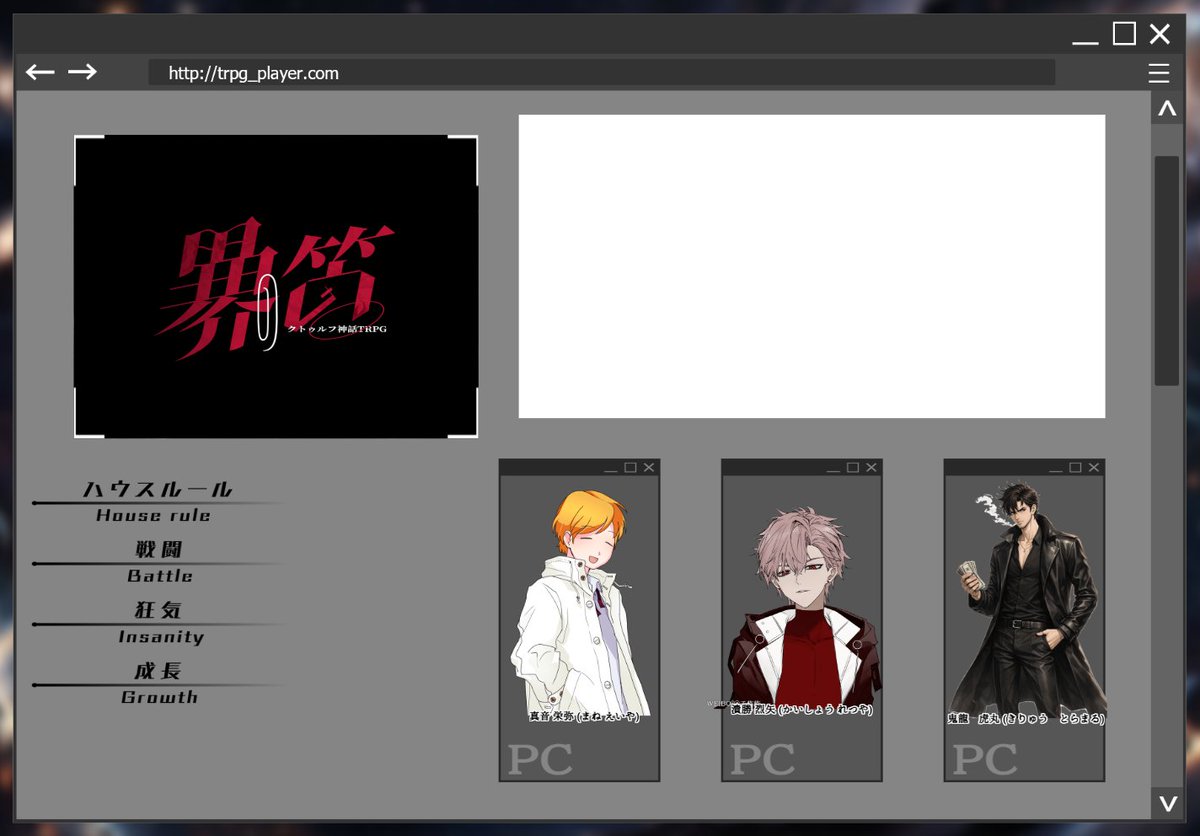1200x836 pixels.
Task: Minimize the orange-haired character mini window
Action: coord(611,470)
